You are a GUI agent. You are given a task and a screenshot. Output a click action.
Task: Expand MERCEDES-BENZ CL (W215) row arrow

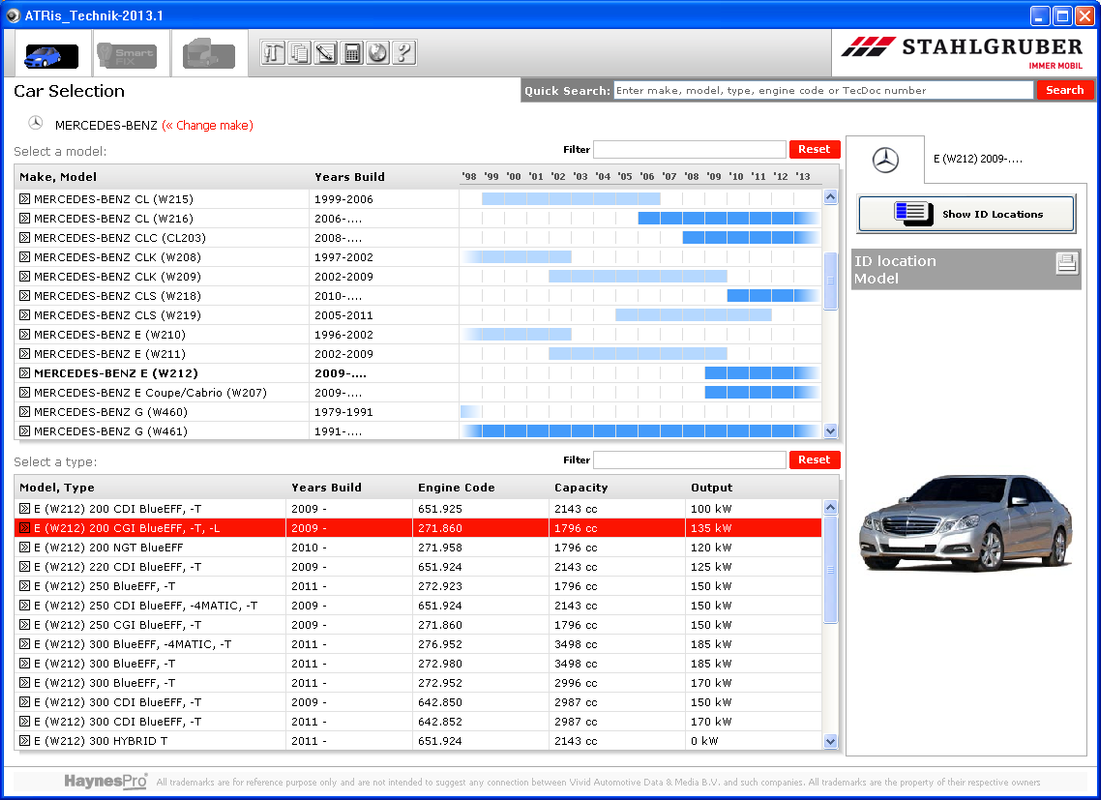25,199
